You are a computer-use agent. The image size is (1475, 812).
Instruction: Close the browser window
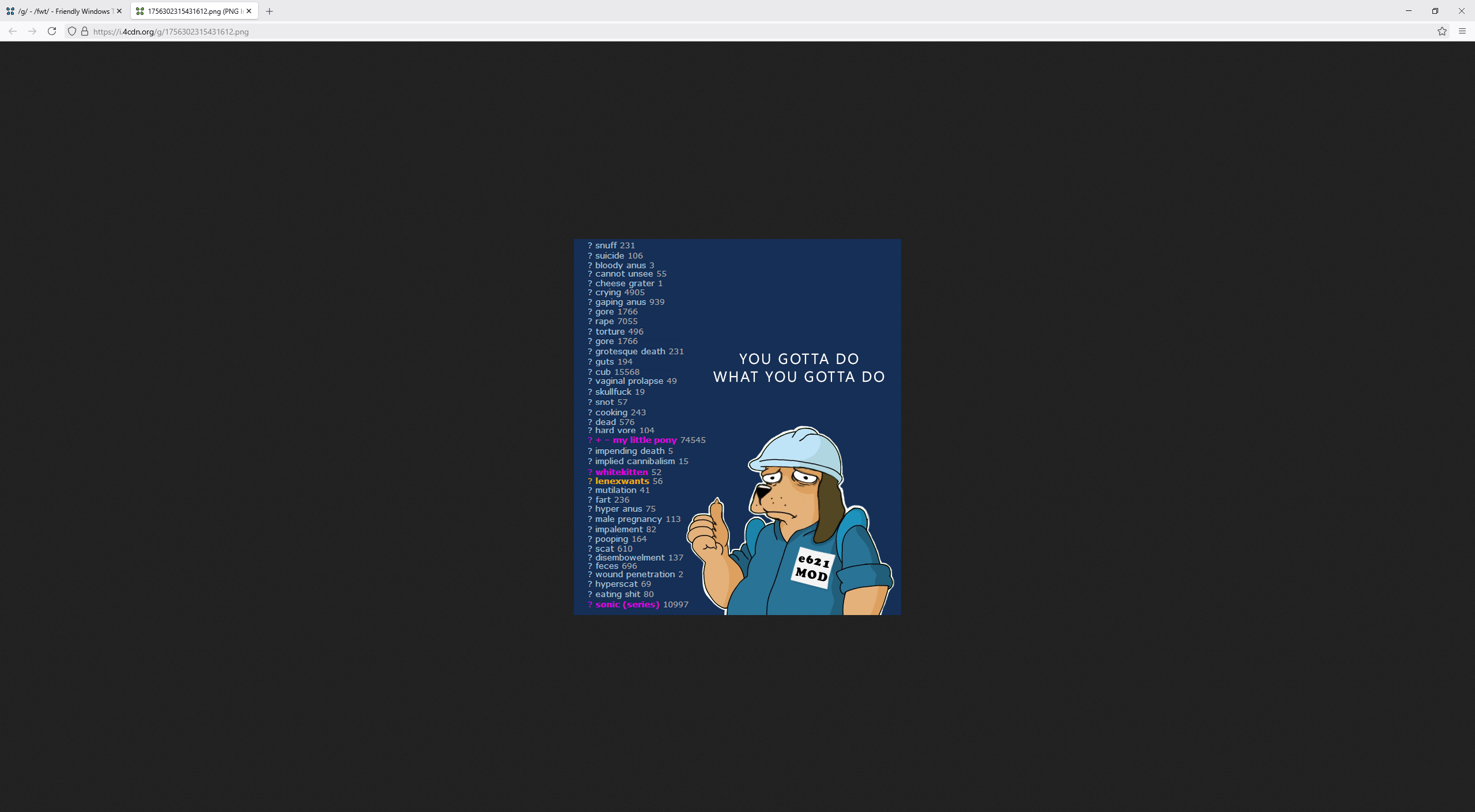[x=1461, y=11]
